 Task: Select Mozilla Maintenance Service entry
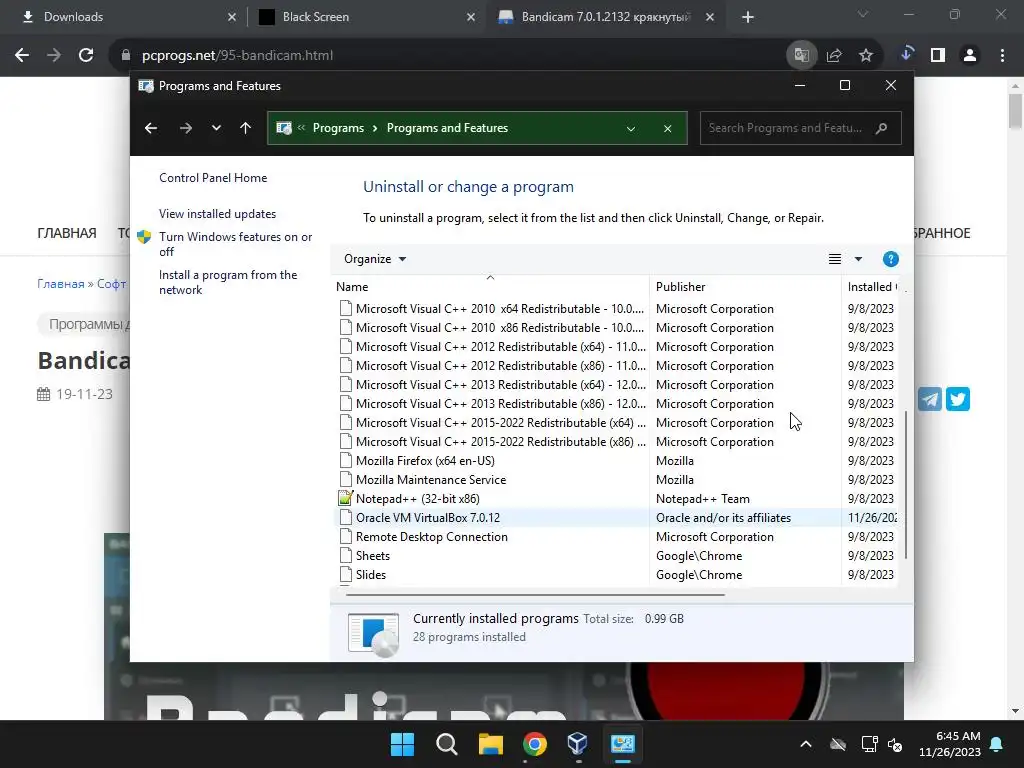tap(617, 479)
